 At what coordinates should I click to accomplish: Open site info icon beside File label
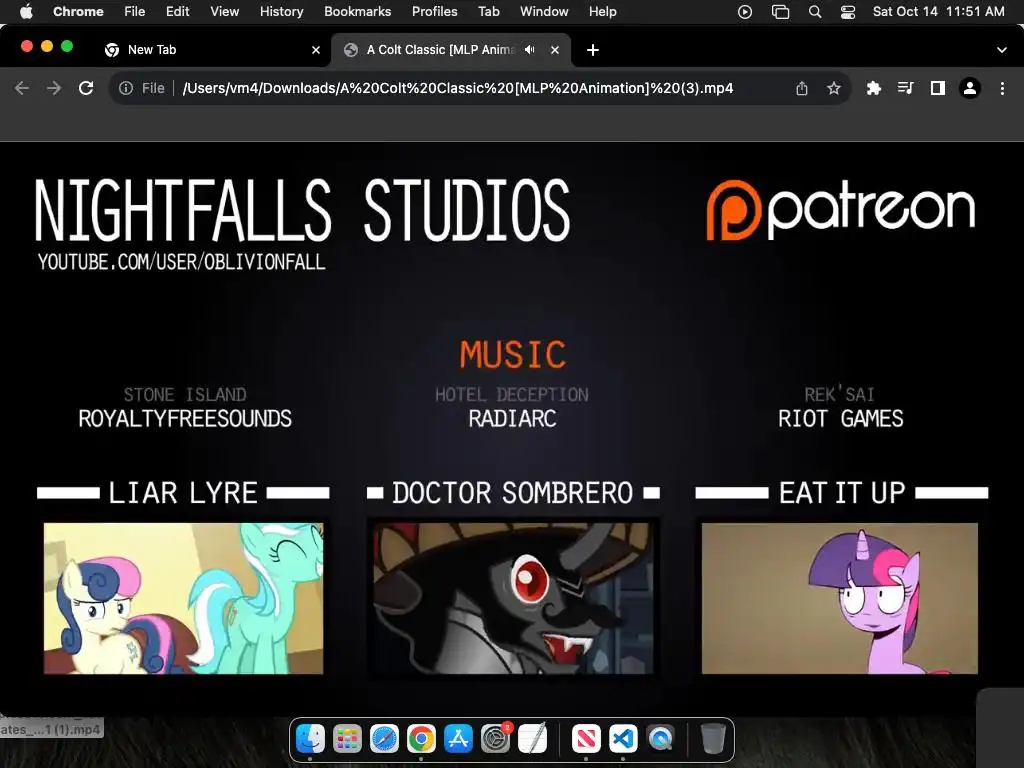pos(126,88)
